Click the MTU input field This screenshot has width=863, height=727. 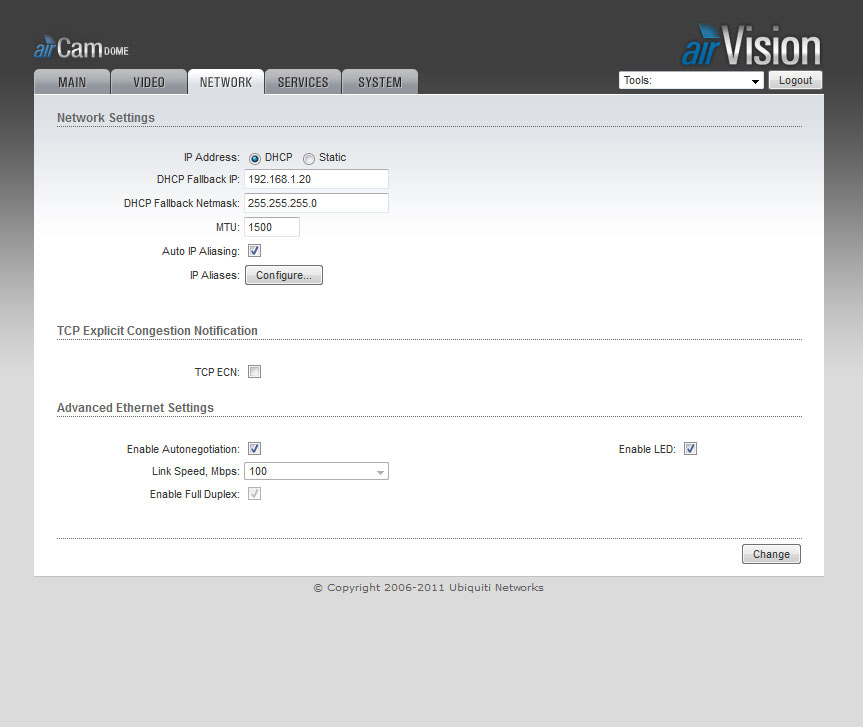pos(272,227)
